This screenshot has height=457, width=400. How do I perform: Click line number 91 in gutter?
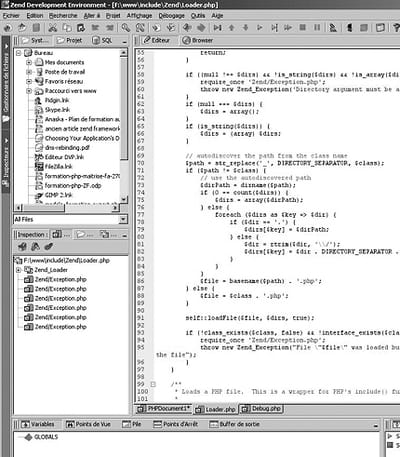tap(141, 318)
